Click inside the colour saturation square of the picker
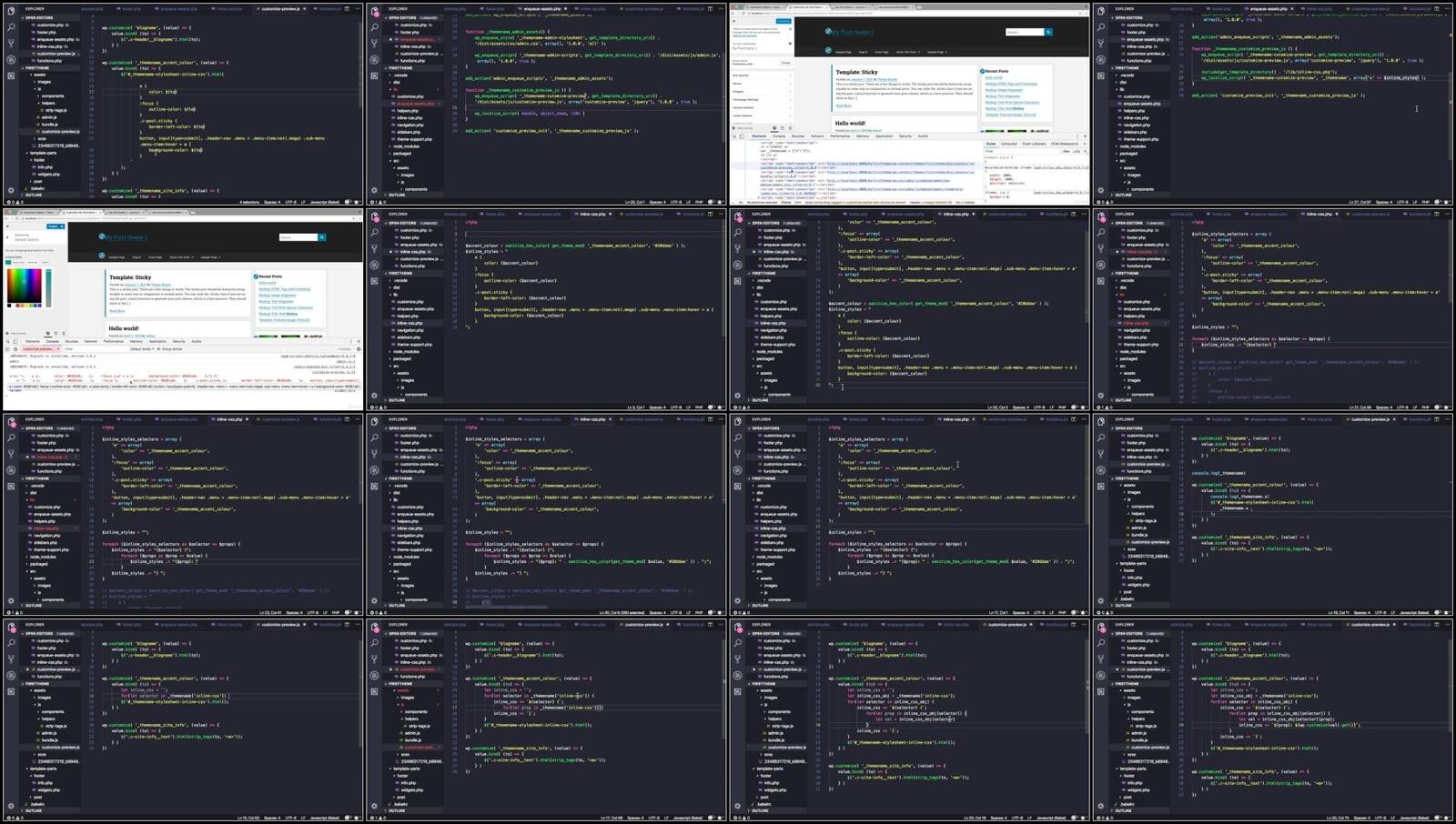 coord(24,286)
